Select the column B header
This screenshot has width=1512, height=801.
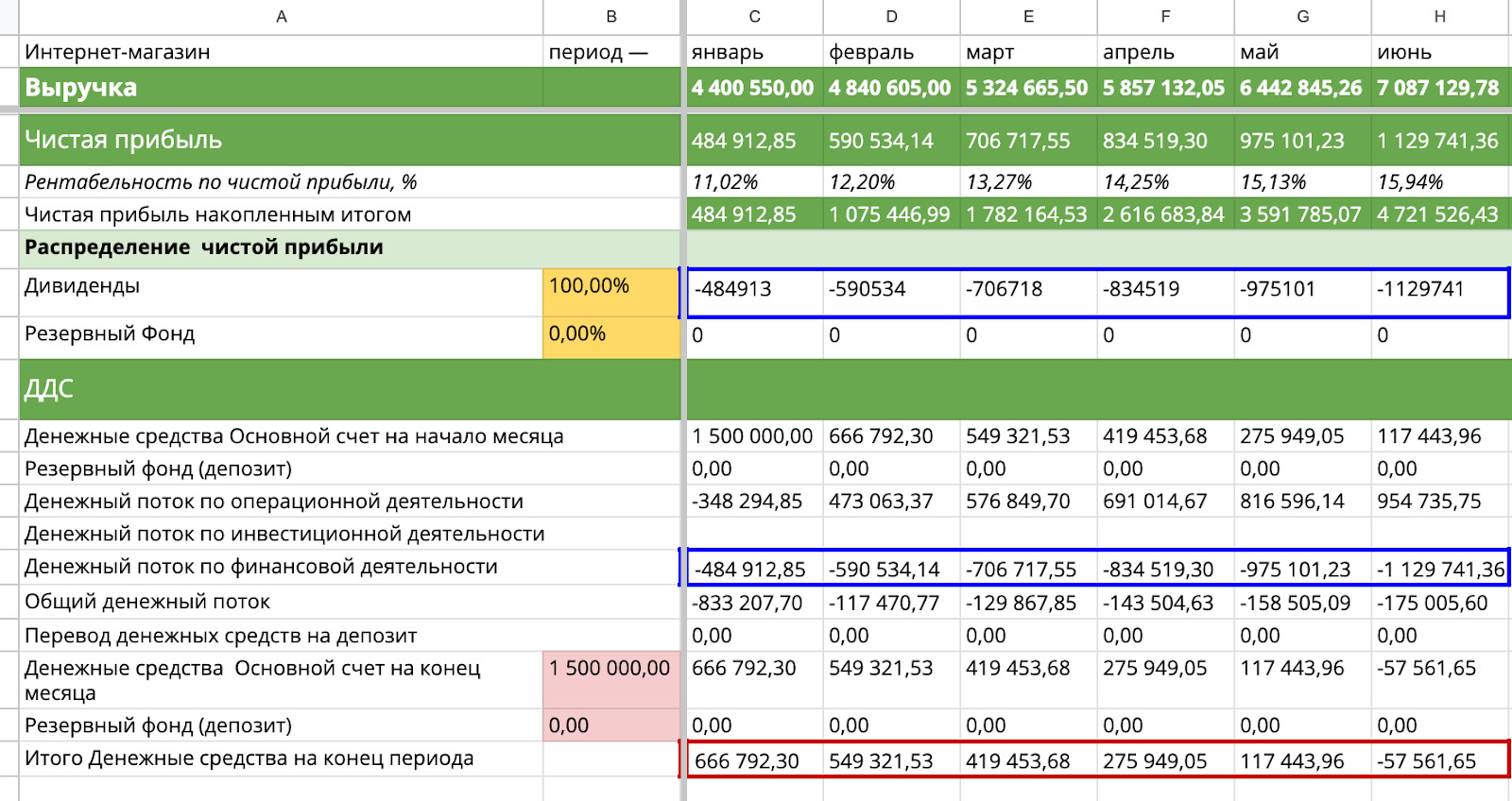click(611, 17)
